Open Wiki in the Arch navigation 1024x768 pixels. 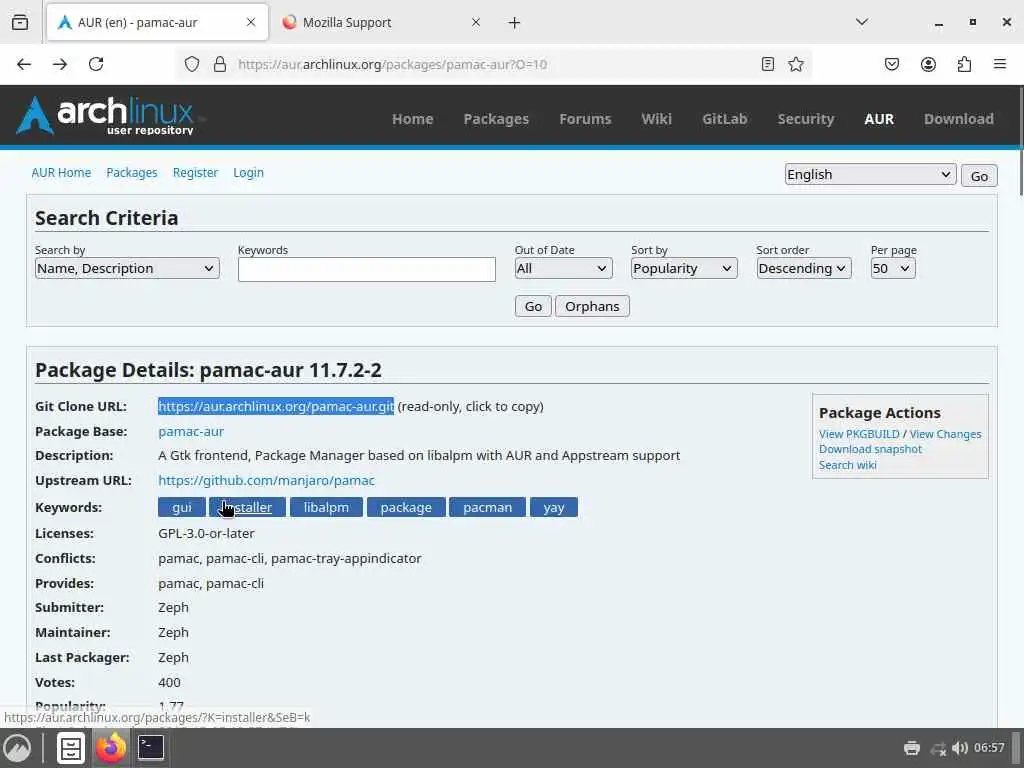point(656,119)
